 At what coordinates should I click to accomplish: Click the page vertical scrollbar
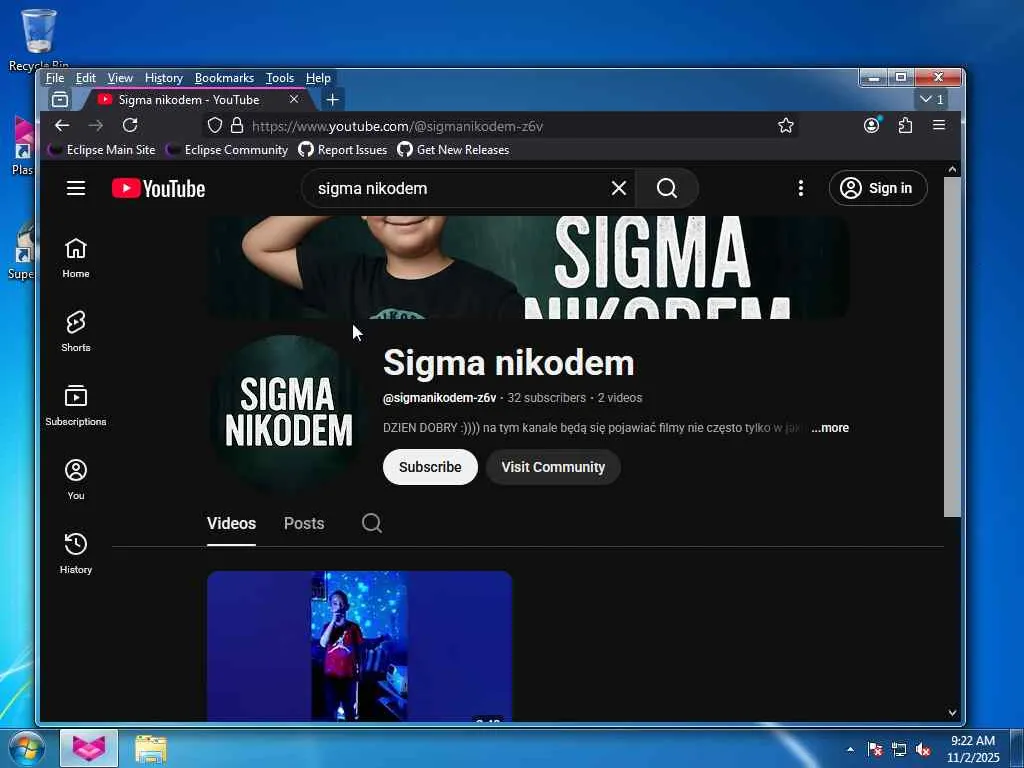[x=952, y=346]
